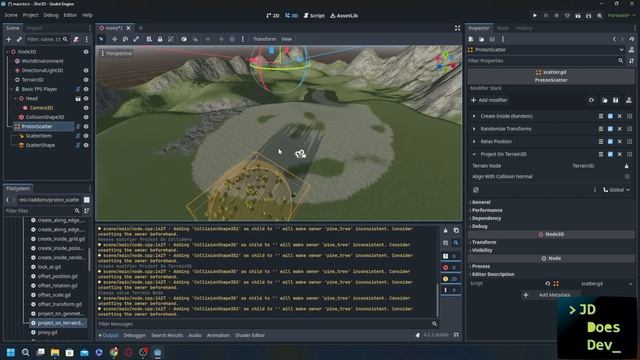Copy output selection icon
The height and width of the screenshot is (360, 640).
click(456, 231)
